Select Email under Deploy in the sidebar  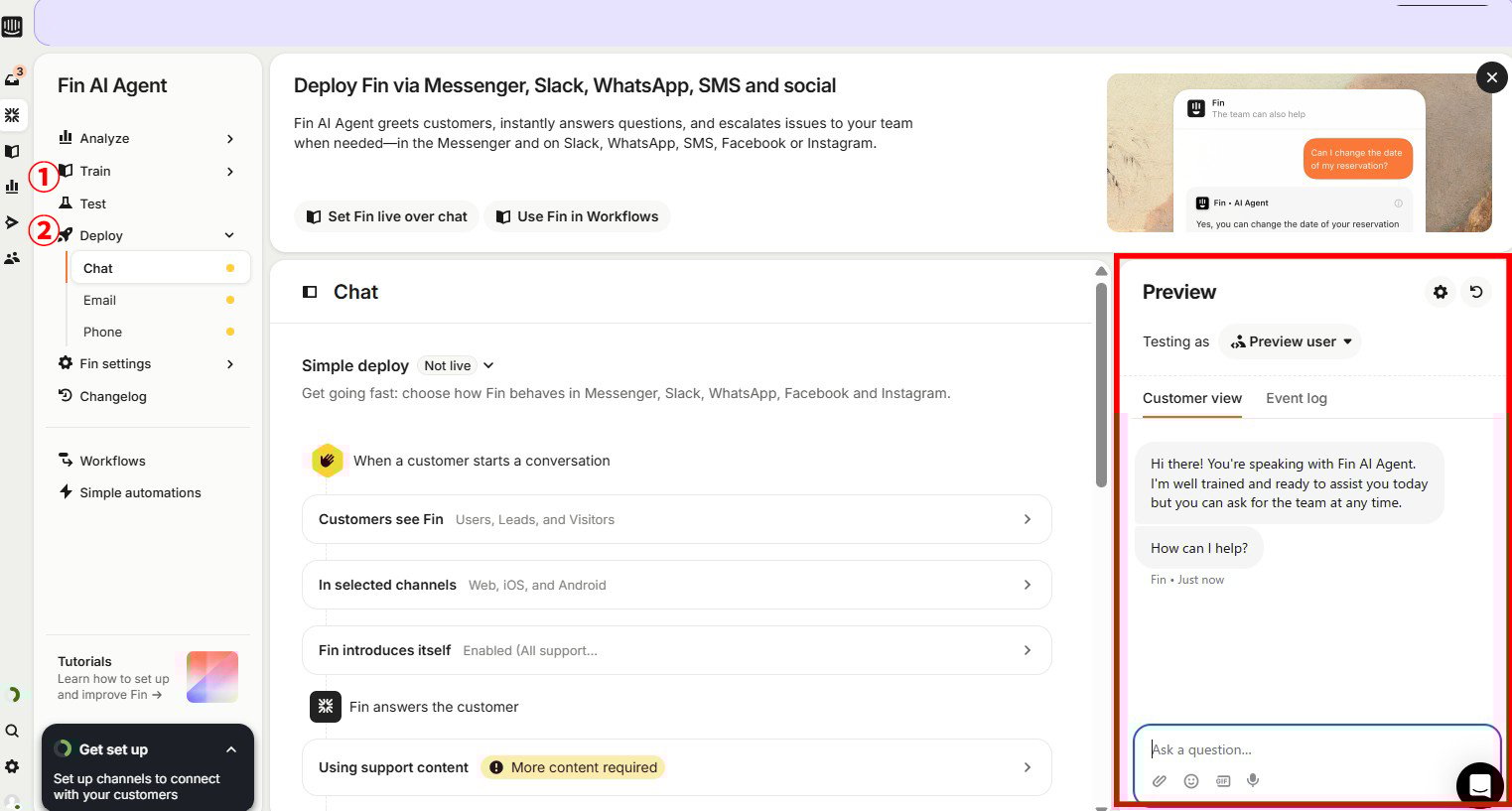[x=99, y=301]
